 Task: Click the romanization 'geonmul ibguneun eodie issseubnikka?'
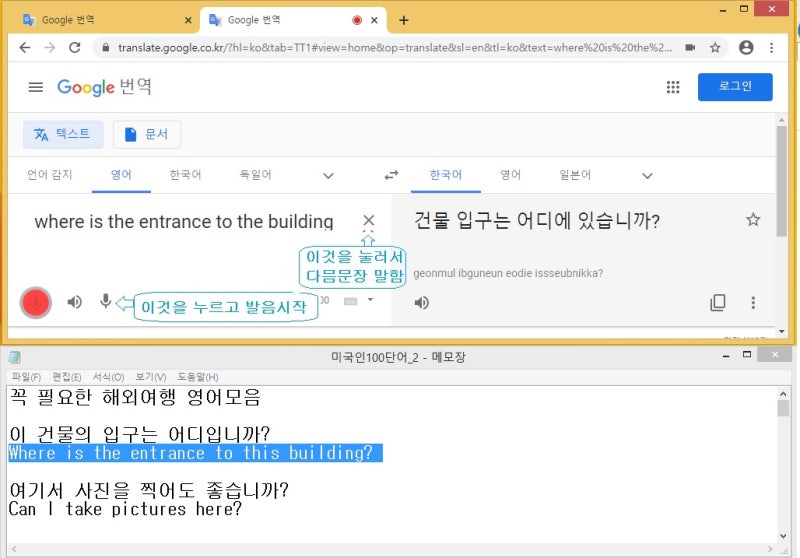coord(508,273)
